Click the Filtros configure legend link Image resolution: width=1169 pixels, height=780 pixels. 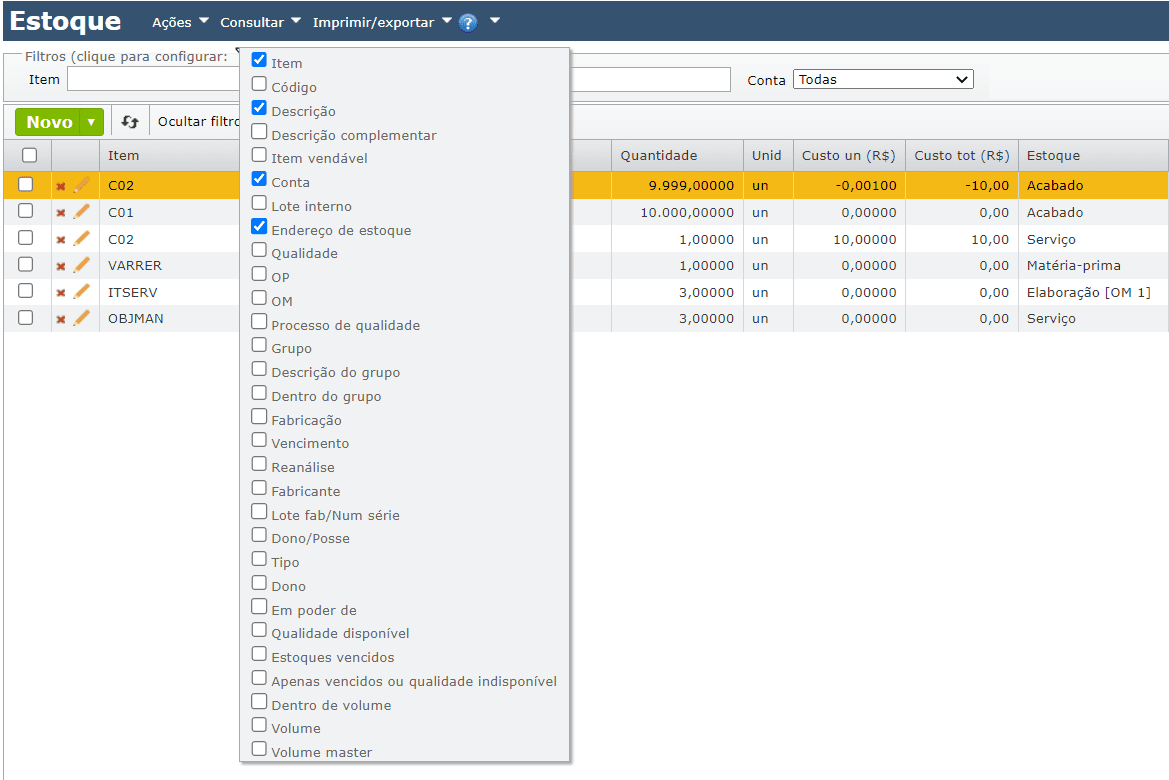pos(126,56)
